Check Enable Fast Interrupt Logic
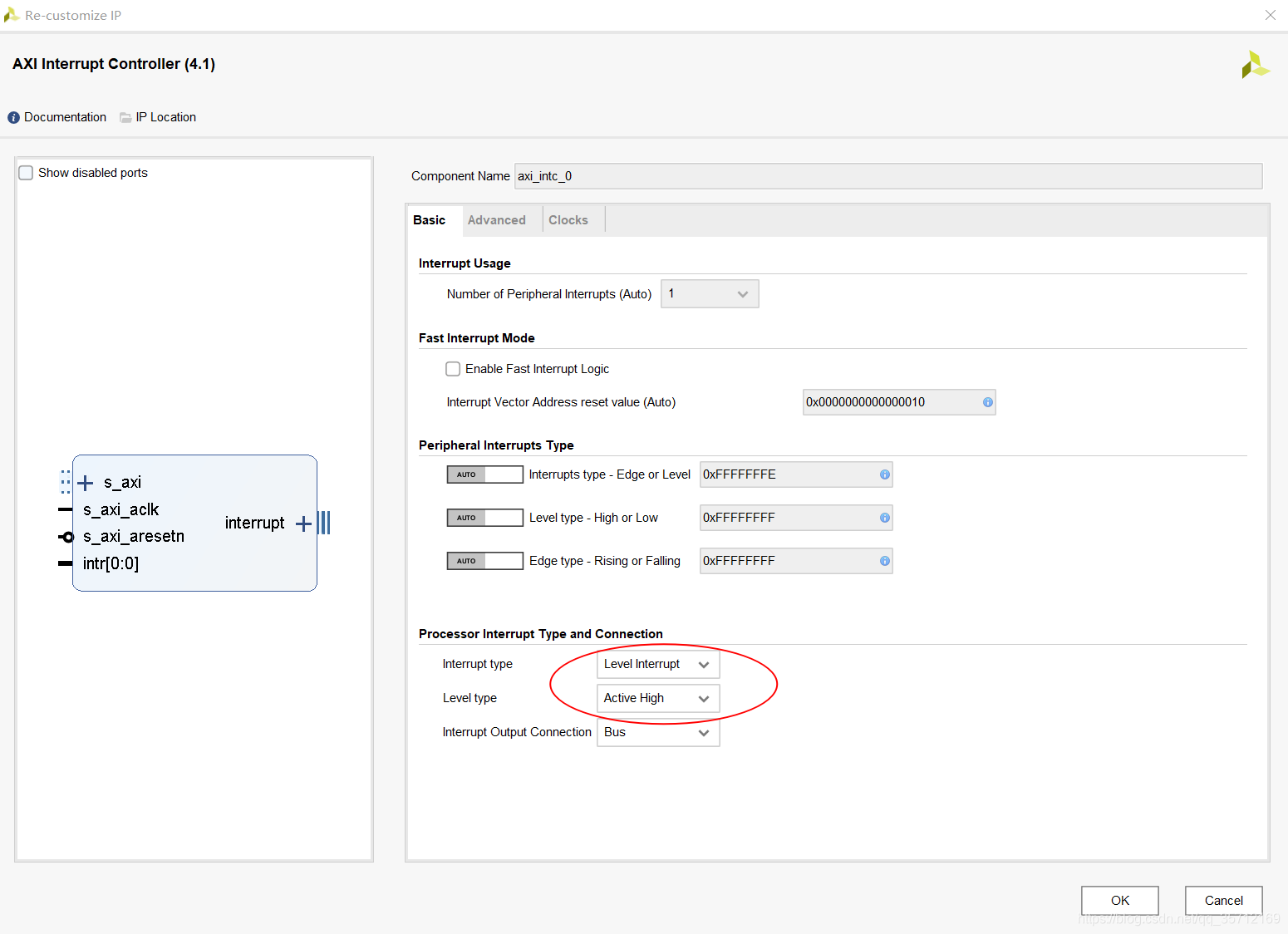The image size is (1288, 934). click(453, 369)
